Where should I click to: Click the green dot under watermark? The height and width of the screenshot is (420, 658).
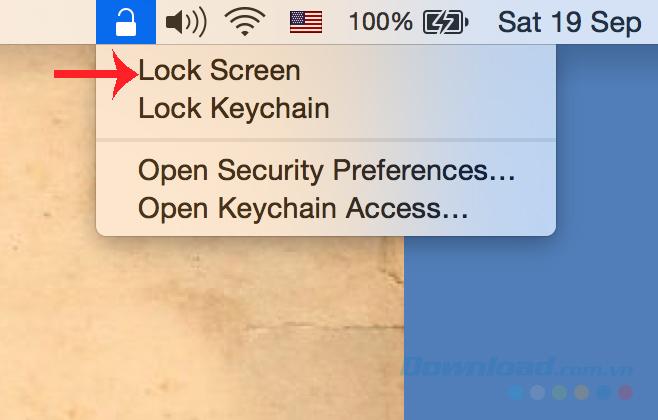coord(559,393)
